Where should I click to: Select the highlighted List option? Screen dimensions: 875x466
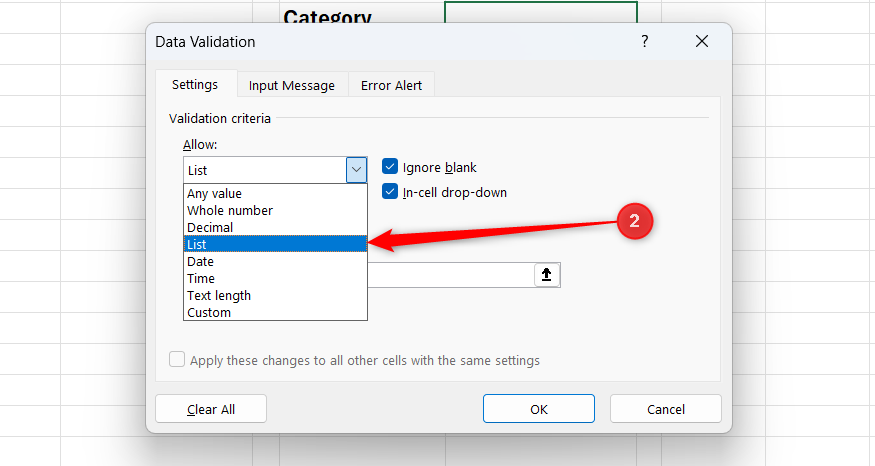275,244
